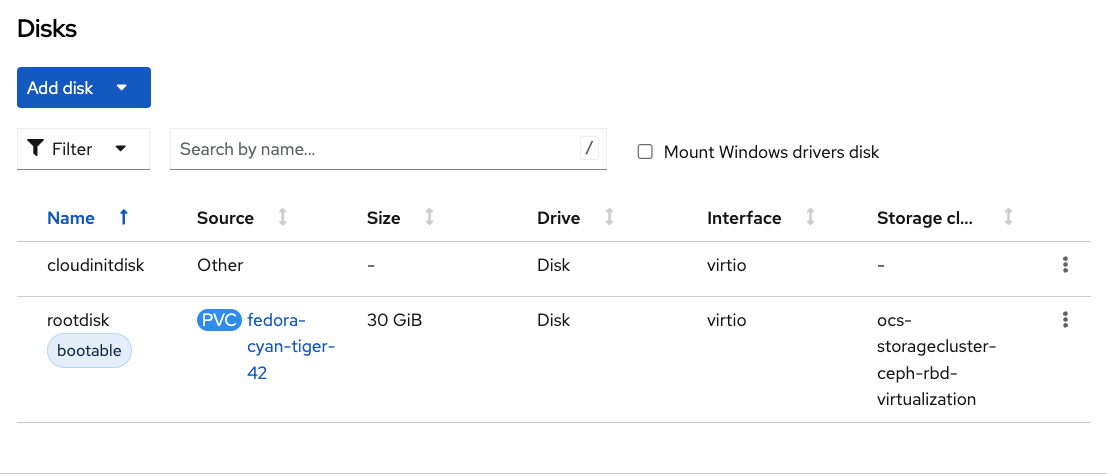Click the Storage class column header
This screenshot has height=474, width=1107.
[x=925, y=218]
